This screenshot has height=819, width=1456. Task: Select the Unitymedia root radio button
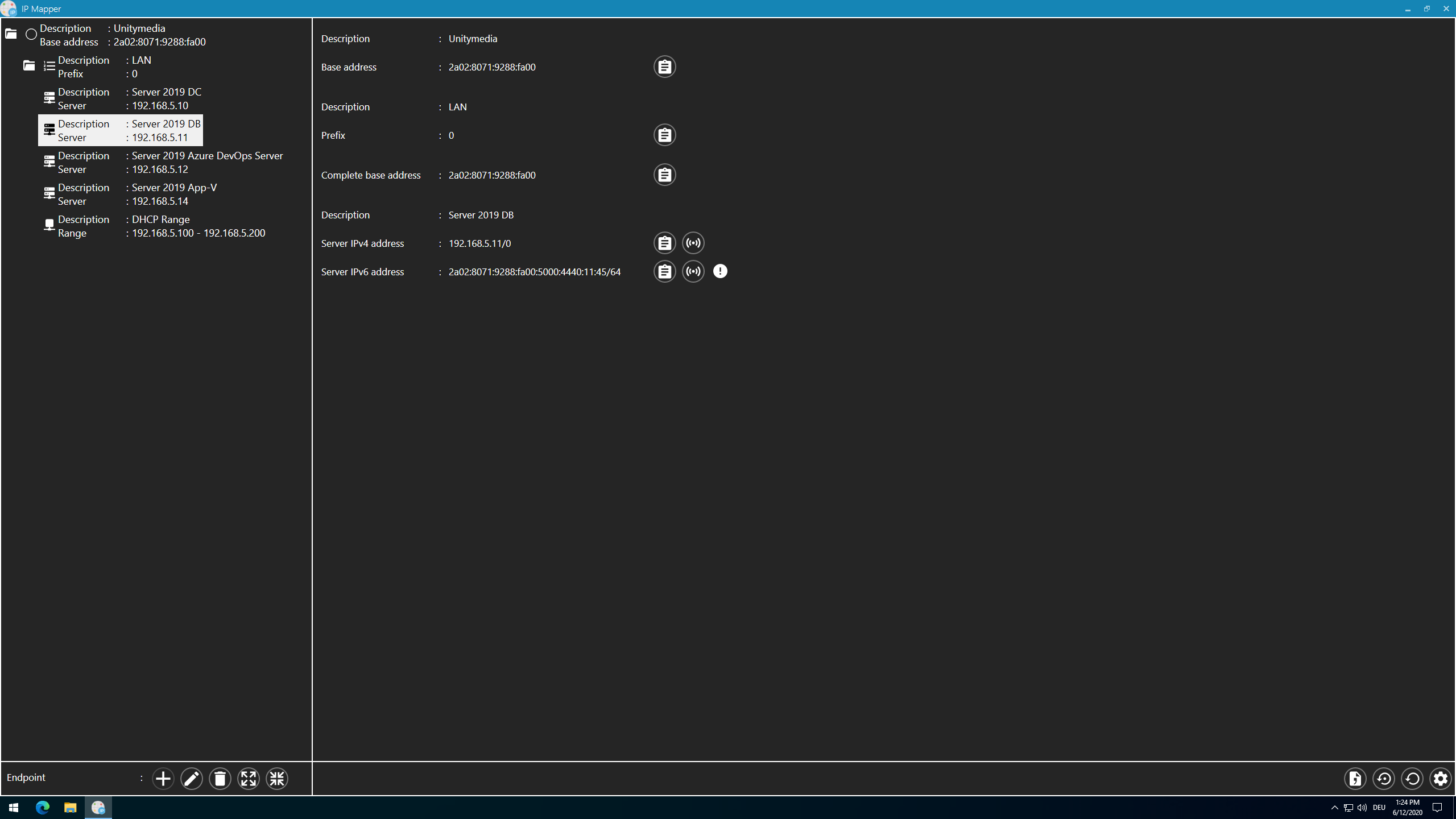point(31,34)
